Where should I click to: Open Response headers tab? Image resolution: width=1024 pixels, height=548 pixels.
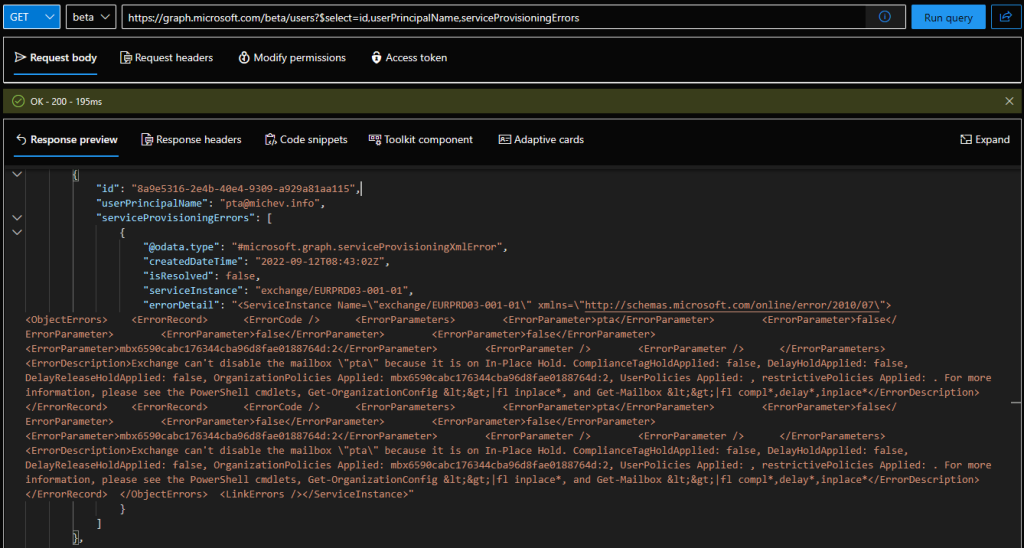coord(191,140)
